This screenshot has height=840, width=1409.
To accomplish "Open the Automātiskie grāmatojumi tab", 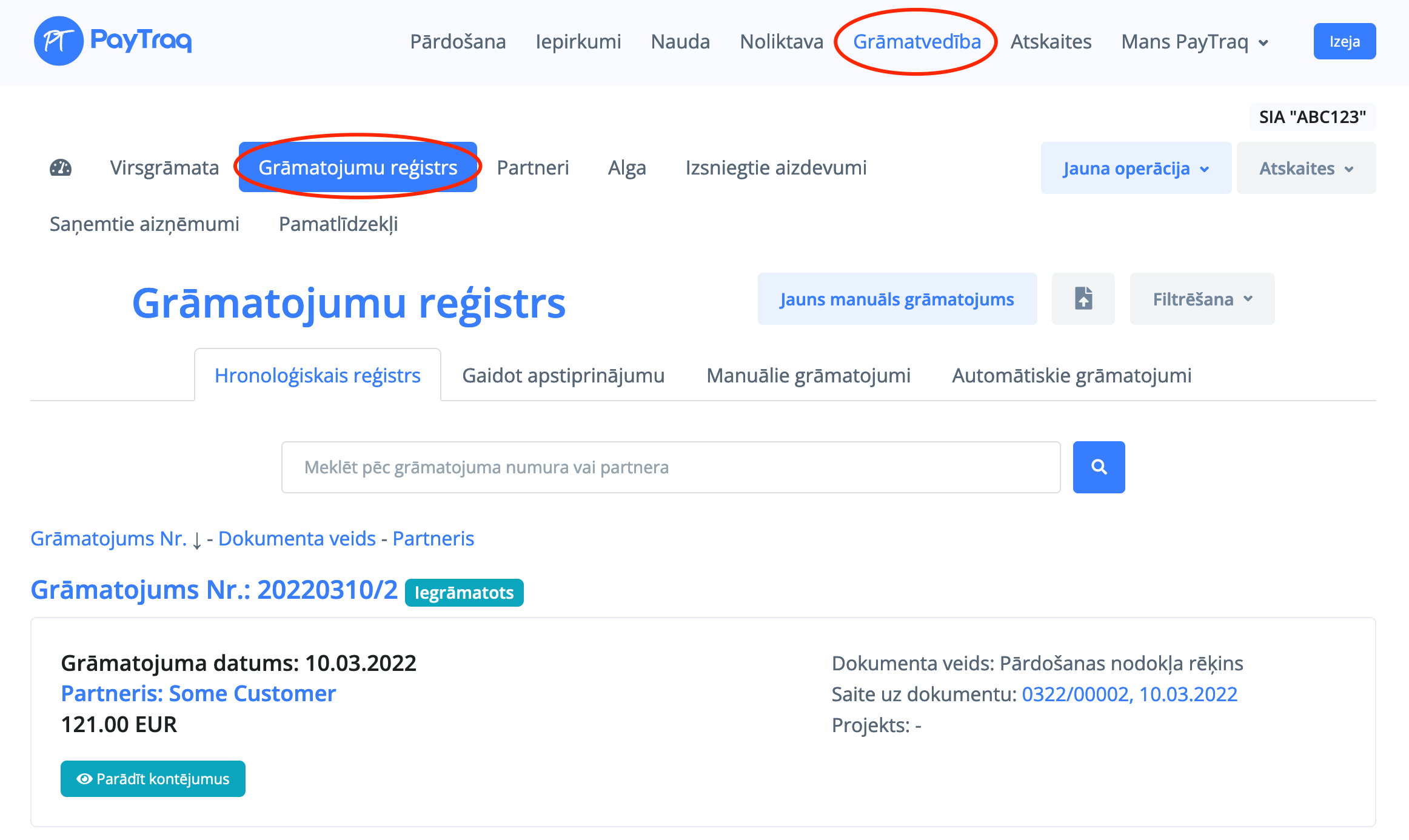I will [1071, 376].
